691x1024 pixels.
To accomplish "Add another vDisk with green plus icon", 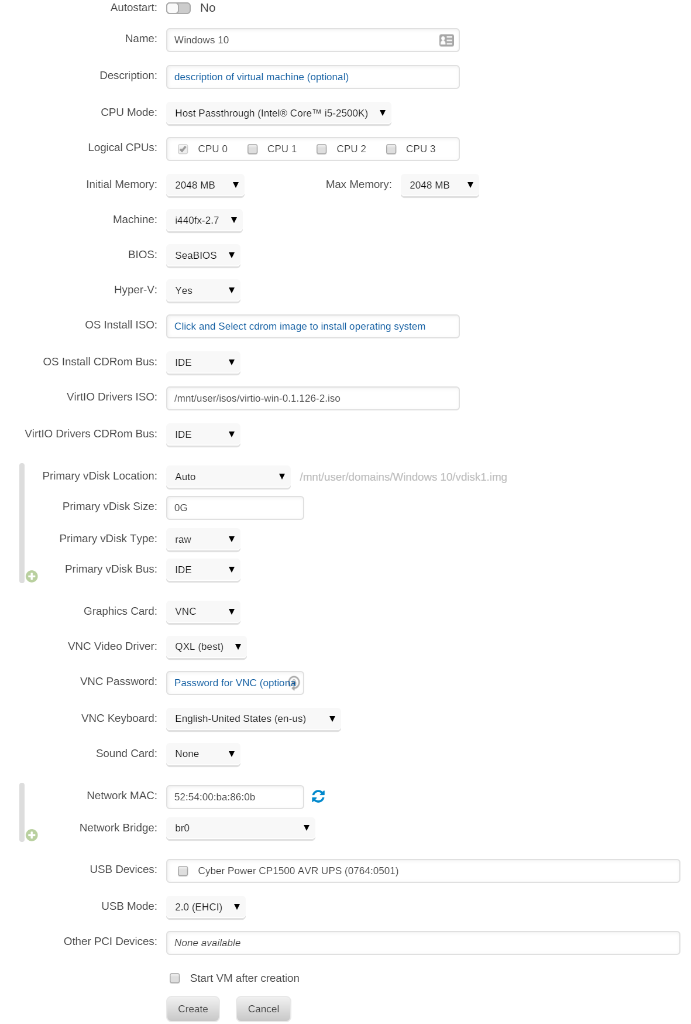I will point(32,577).
